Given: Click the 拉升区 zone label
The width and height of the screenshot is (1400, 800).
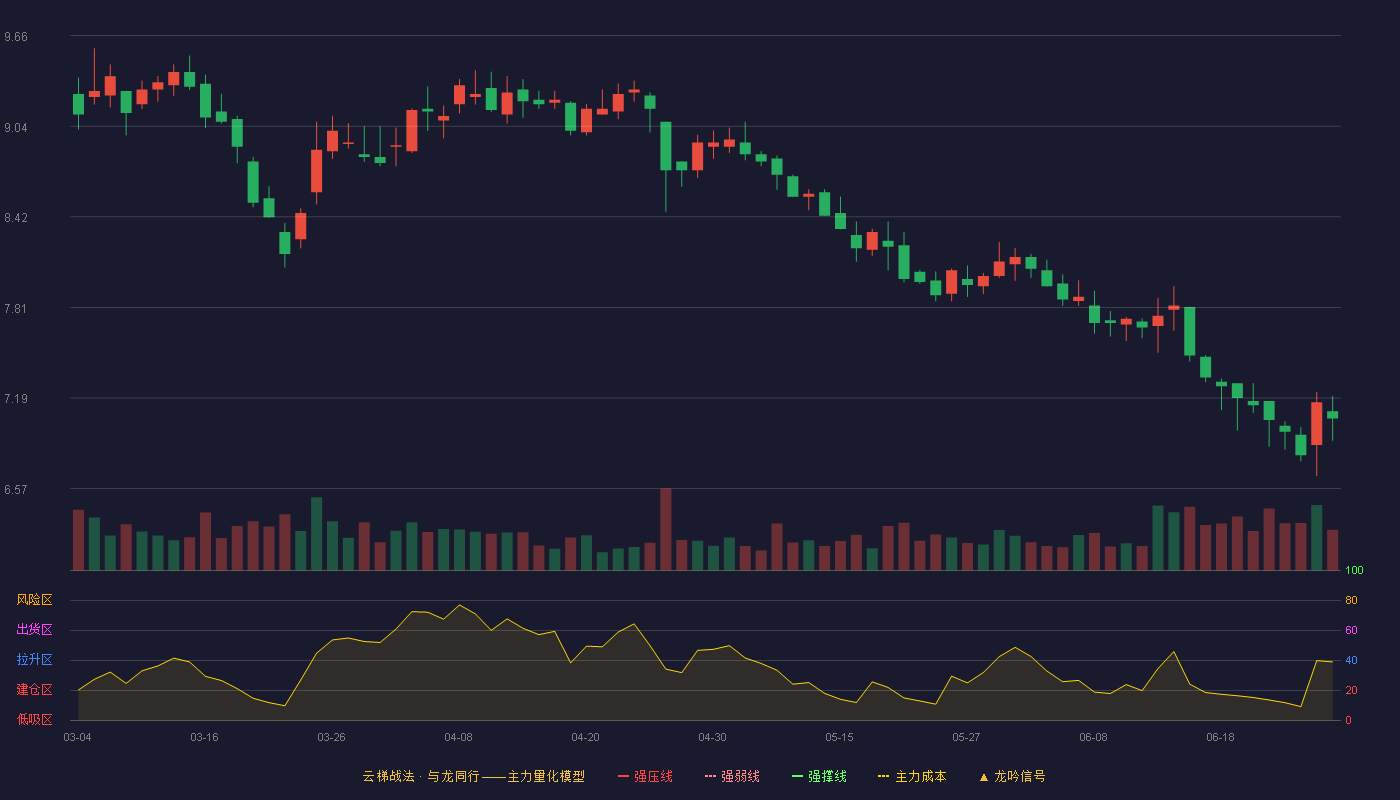Looking at the screenshot, I should click(34, 660).
